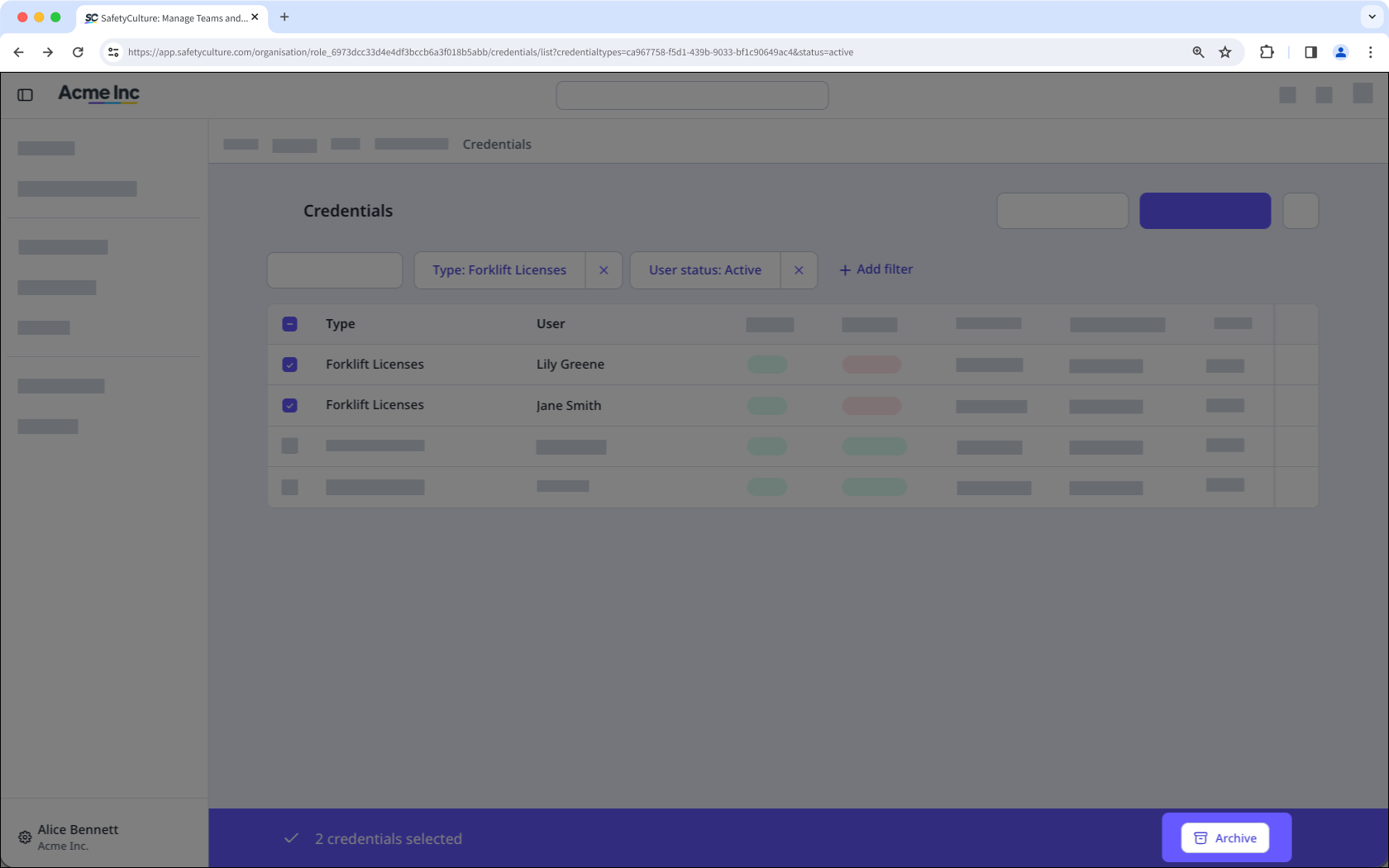Click the Type column header
The width and height of the screenshot is (1389, 868).
tap(340, 324)
